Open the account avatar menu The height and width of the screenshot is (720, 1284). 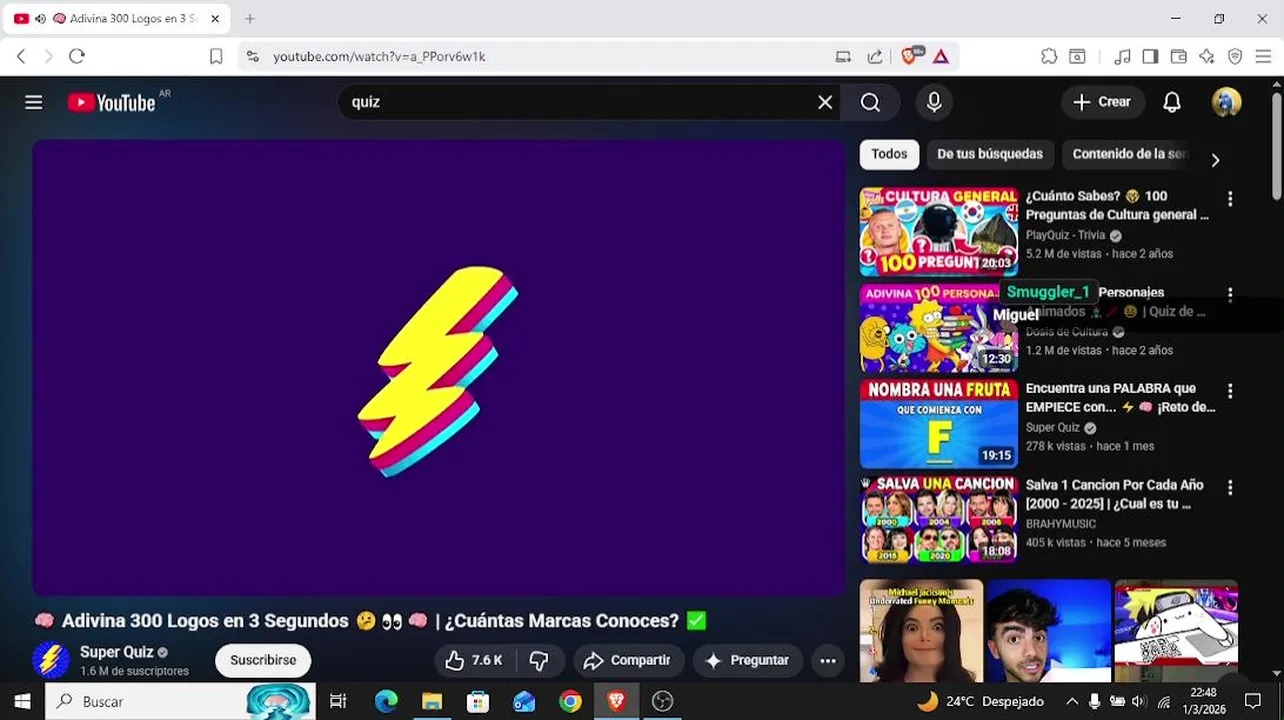pos(1226,102)
